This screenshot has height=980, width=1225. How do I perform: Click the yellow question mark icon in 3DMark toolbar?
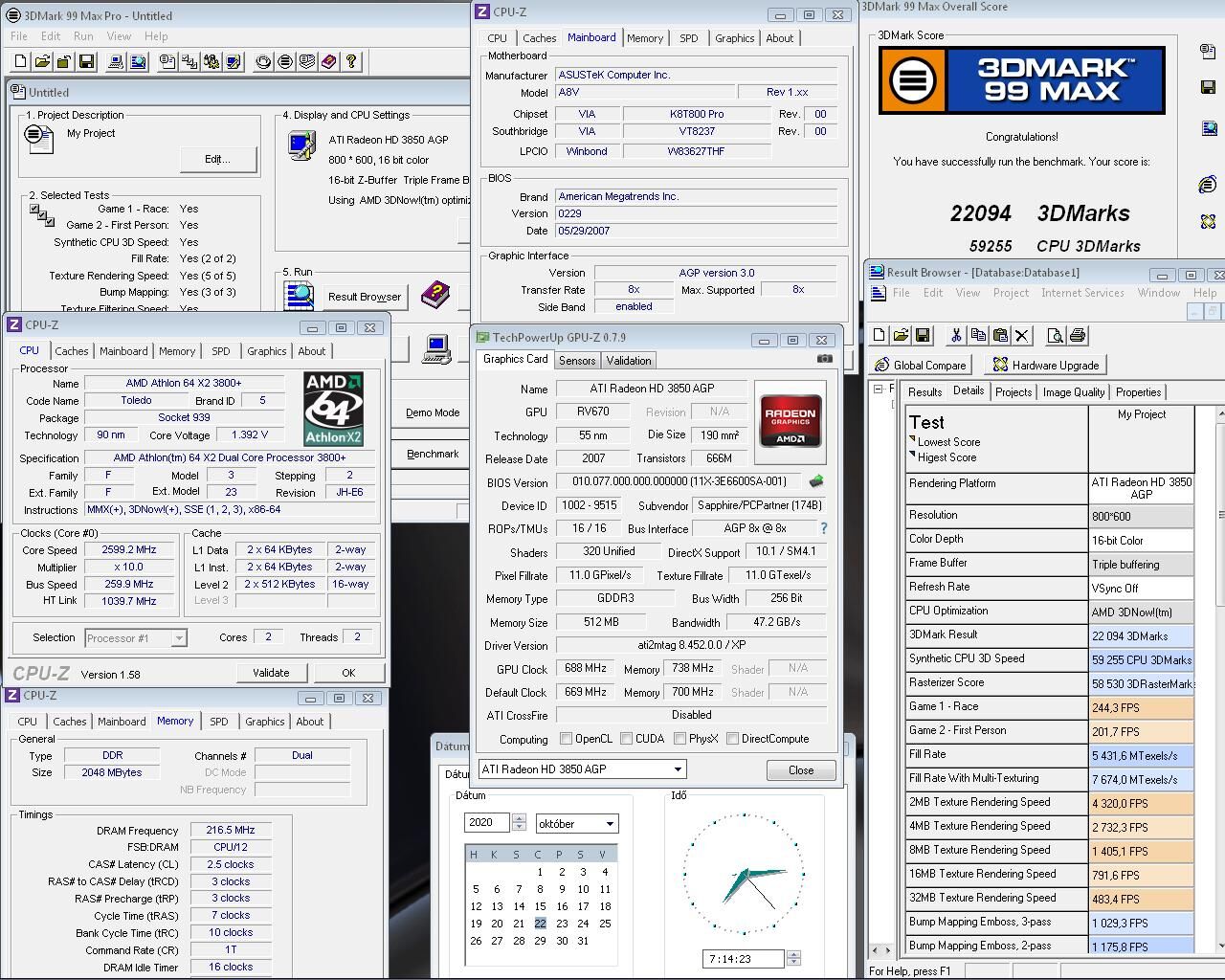[351, 61]
